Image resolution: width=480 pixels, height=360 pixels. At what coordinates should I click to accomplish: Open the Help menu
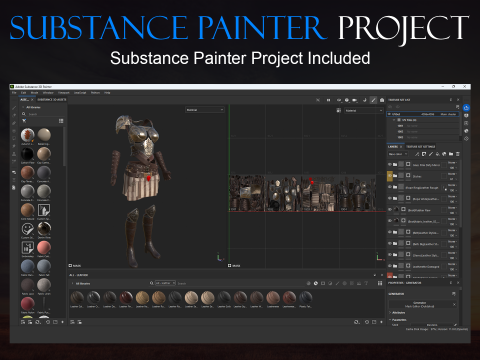pos(107,93)
